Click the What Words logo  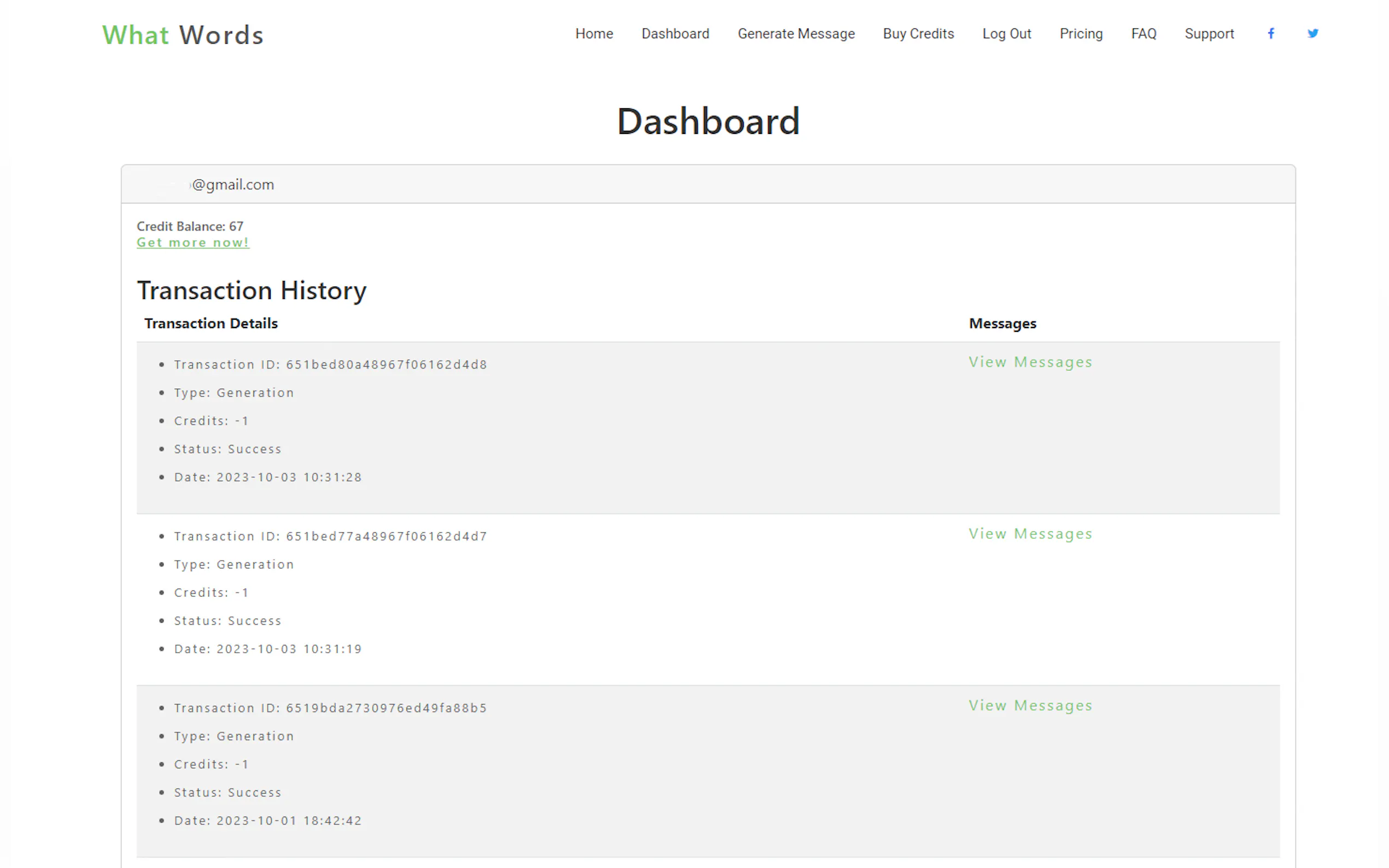(x=183, y=35)
